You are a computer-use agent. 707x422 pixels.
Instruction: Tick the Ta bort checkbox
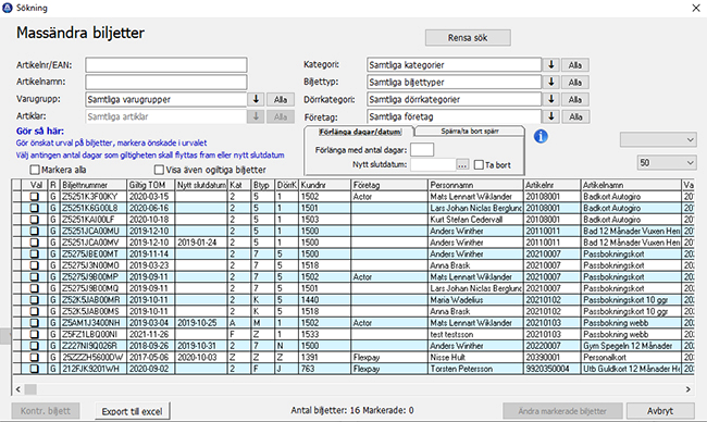pyautogui.click(x=478, y=165)
